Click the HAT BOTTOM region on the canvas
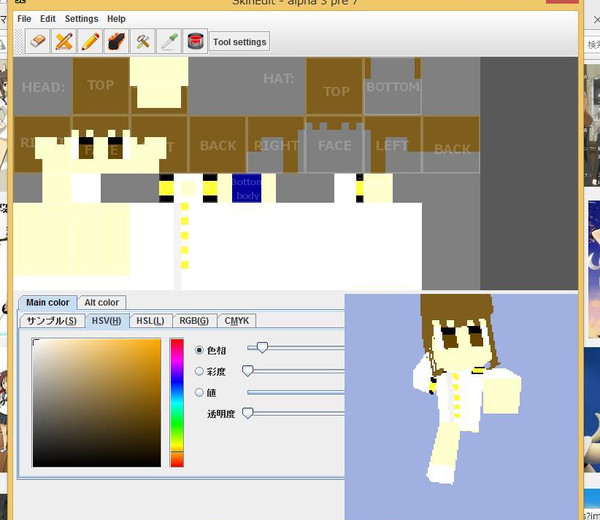600x520 pixels. pos(393,85)
